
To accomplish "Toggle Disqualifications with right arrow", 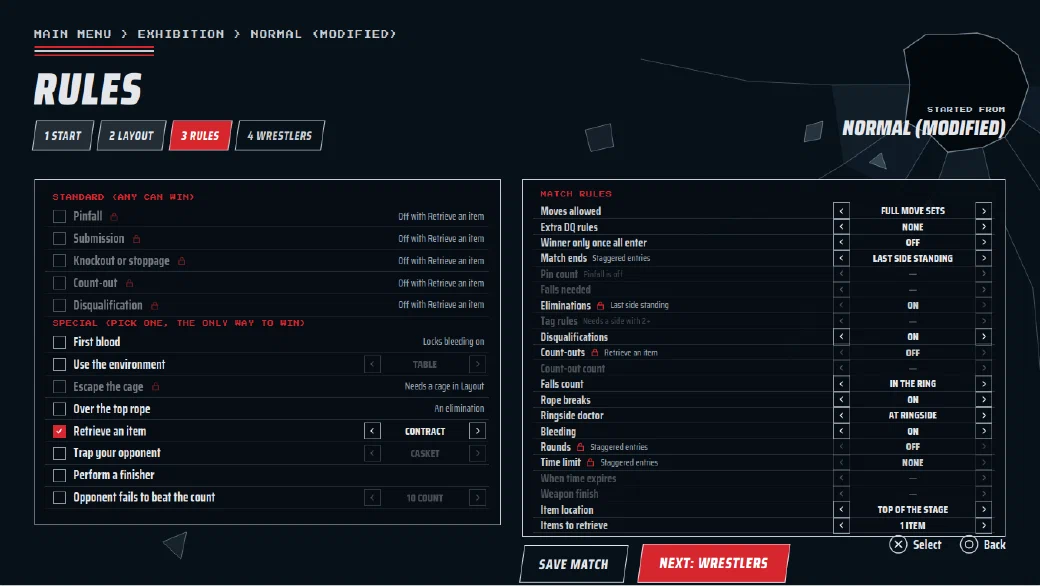I will click(984, 337).
